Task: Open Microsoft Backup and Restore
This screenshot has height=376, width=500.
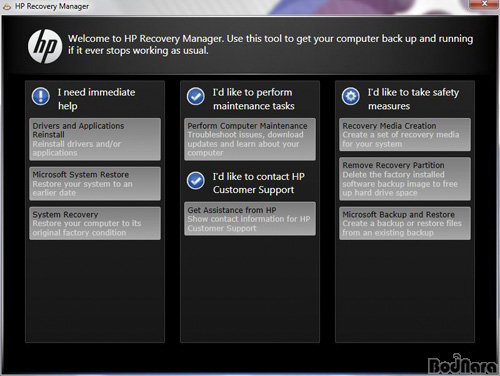Action: pos(405,223)
